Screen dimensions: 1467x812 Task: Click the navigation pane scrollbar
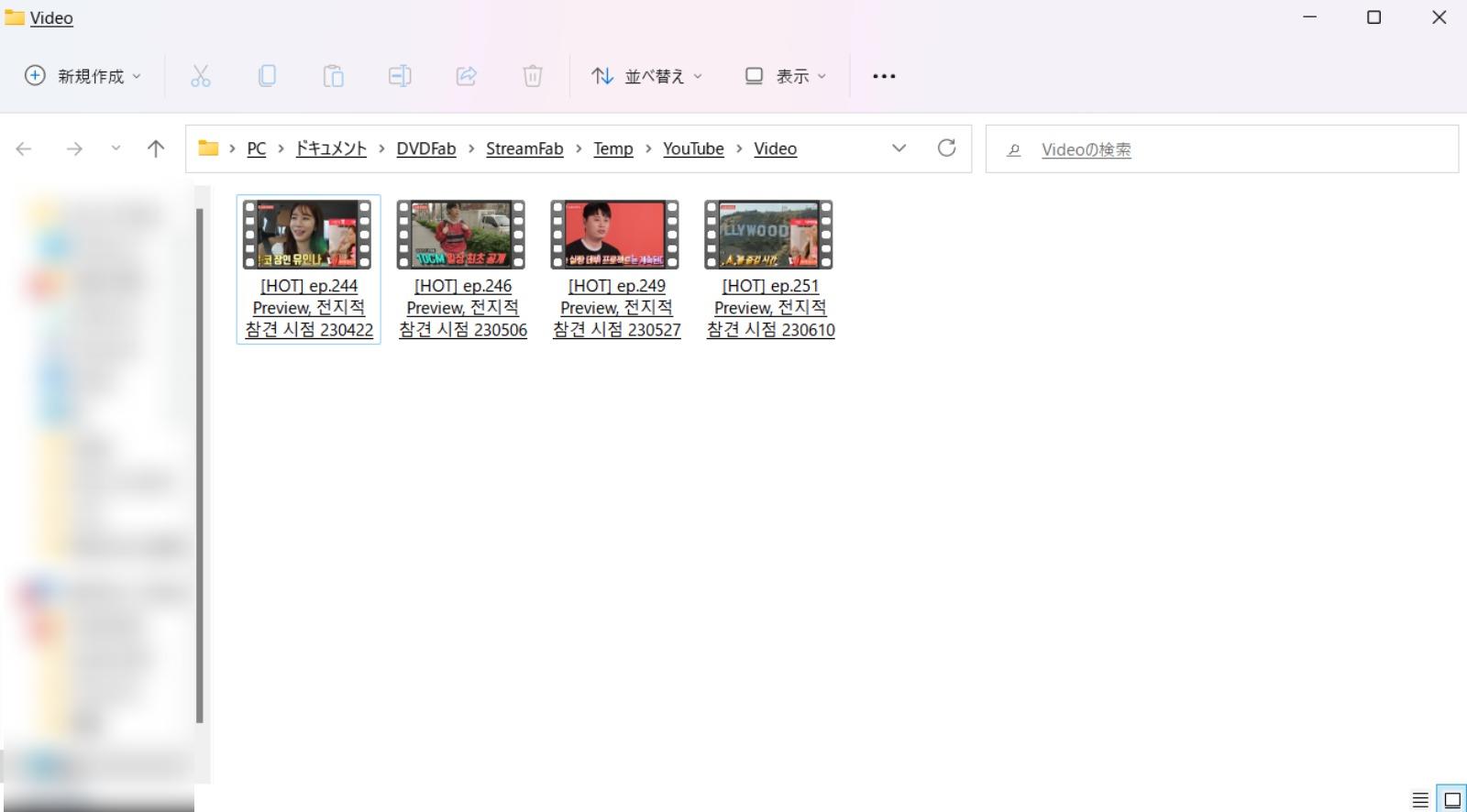tap(200, 466)
